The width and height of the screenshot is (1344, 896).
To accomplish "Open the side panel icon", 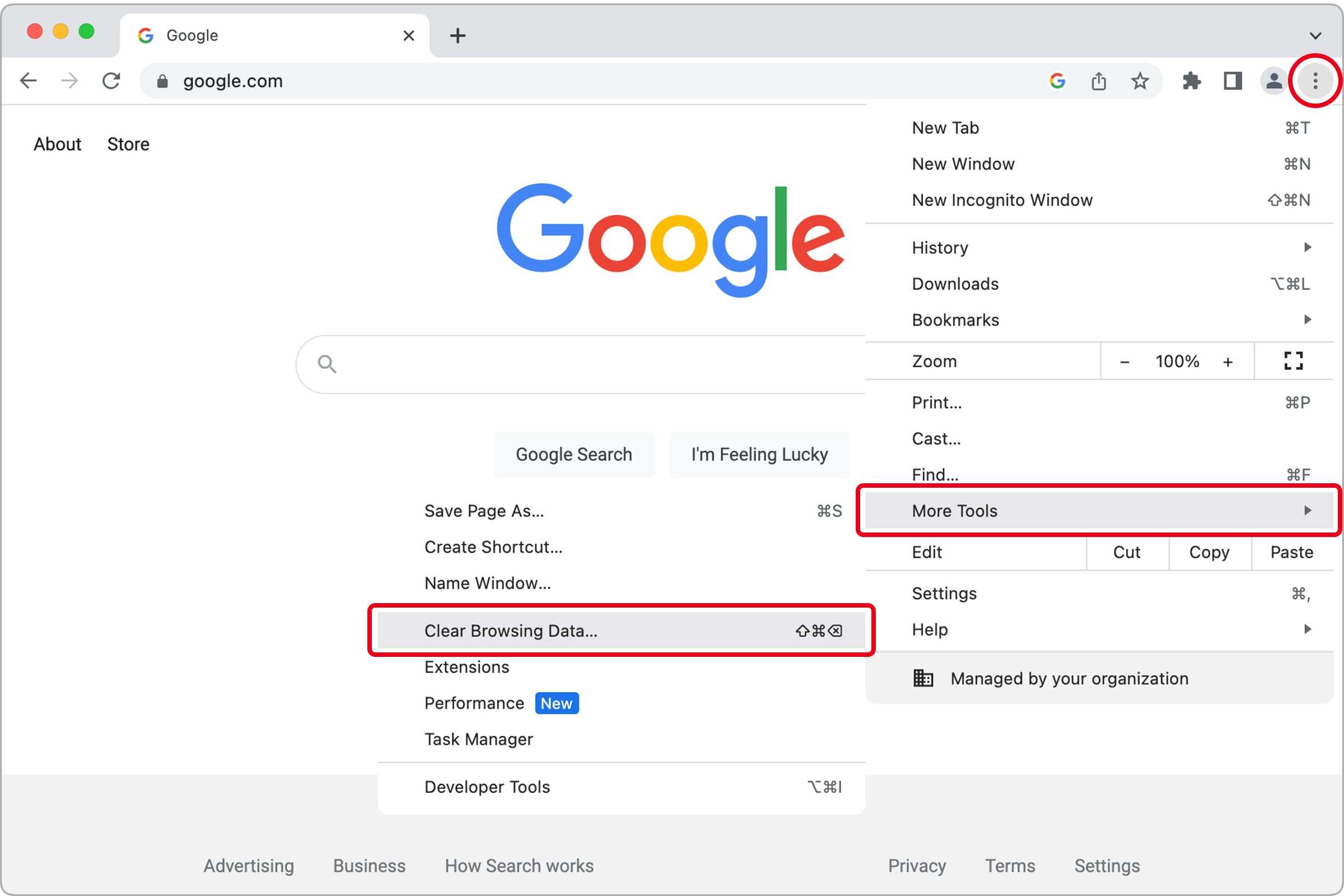I will coord(1232,81).
